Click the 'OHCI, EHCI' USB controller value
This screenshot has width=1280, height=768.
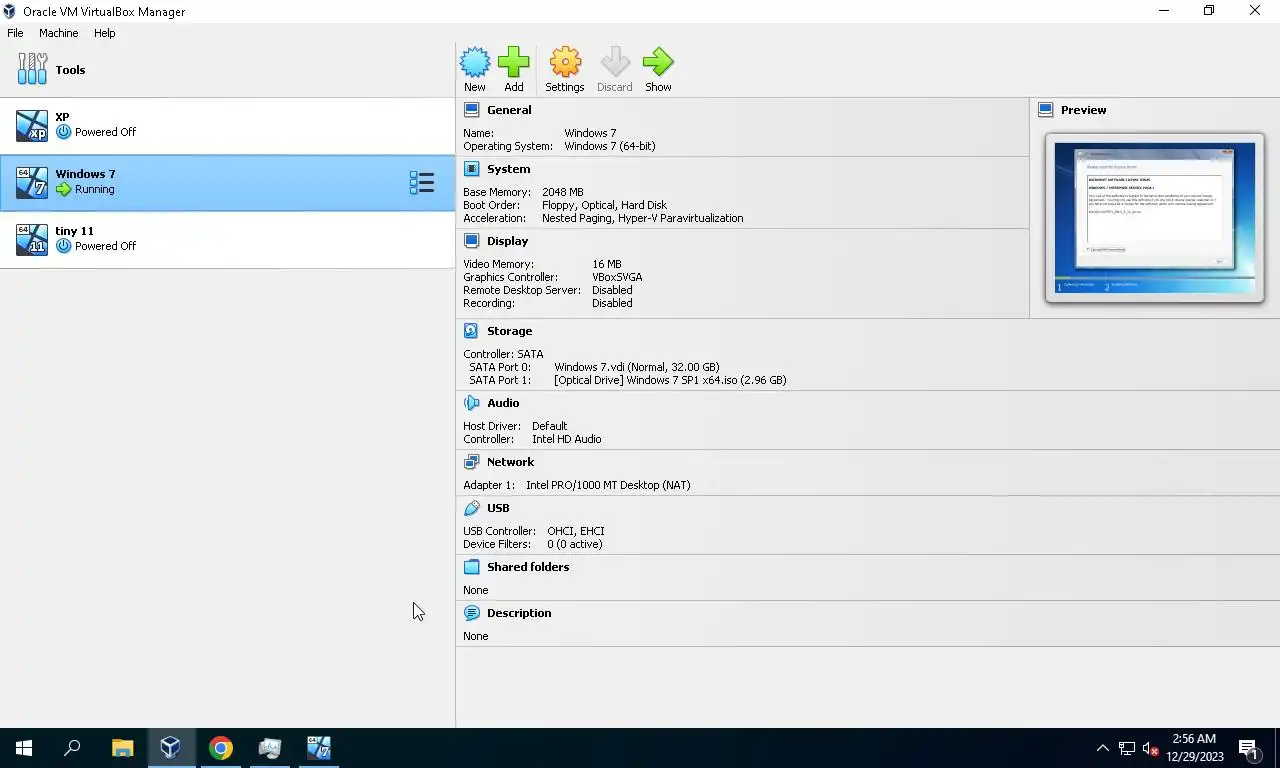(x=576, y=531)
